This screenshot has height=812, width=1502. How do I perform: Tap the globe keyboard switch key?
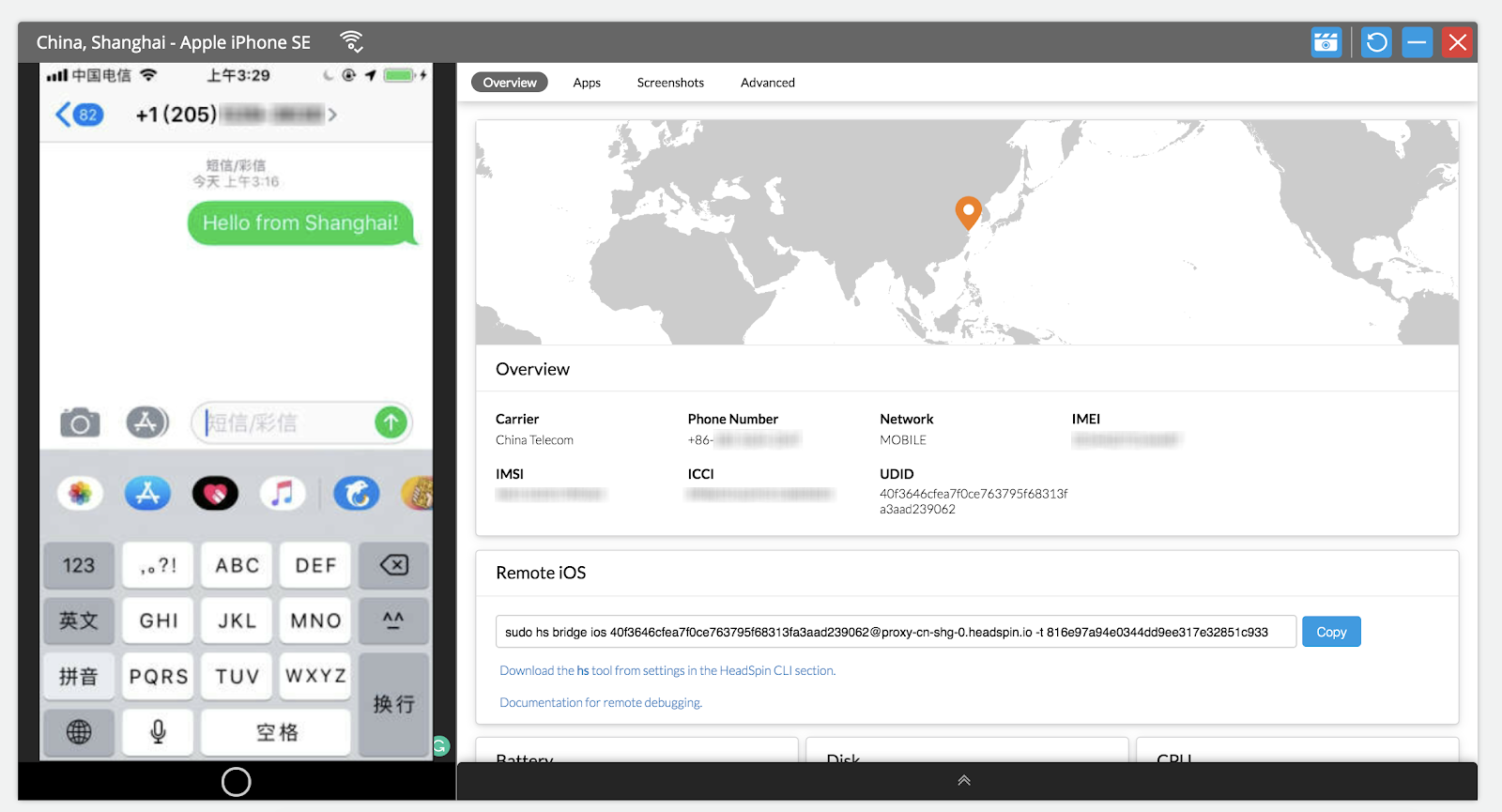79,732
